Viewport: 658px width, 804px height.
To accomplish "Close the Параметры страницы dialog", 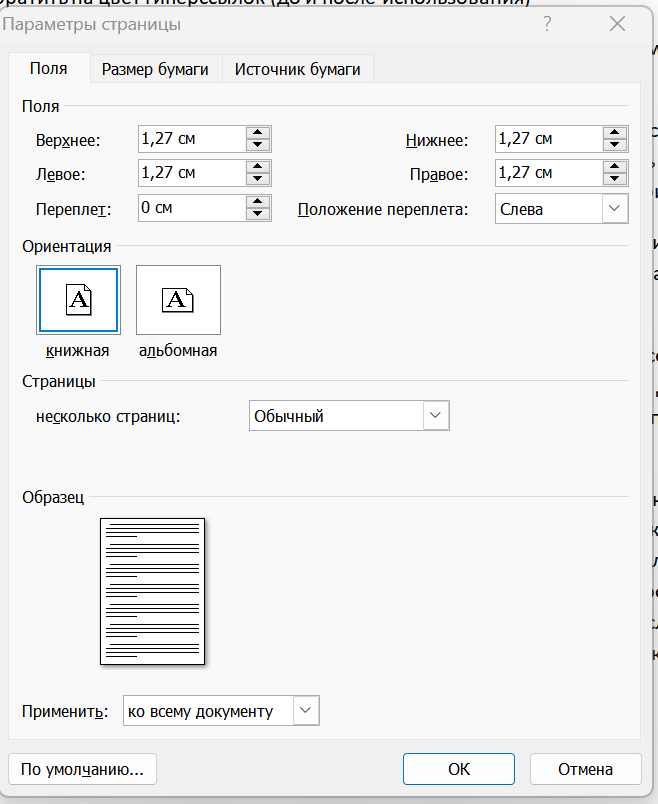I will coord(617,24).
